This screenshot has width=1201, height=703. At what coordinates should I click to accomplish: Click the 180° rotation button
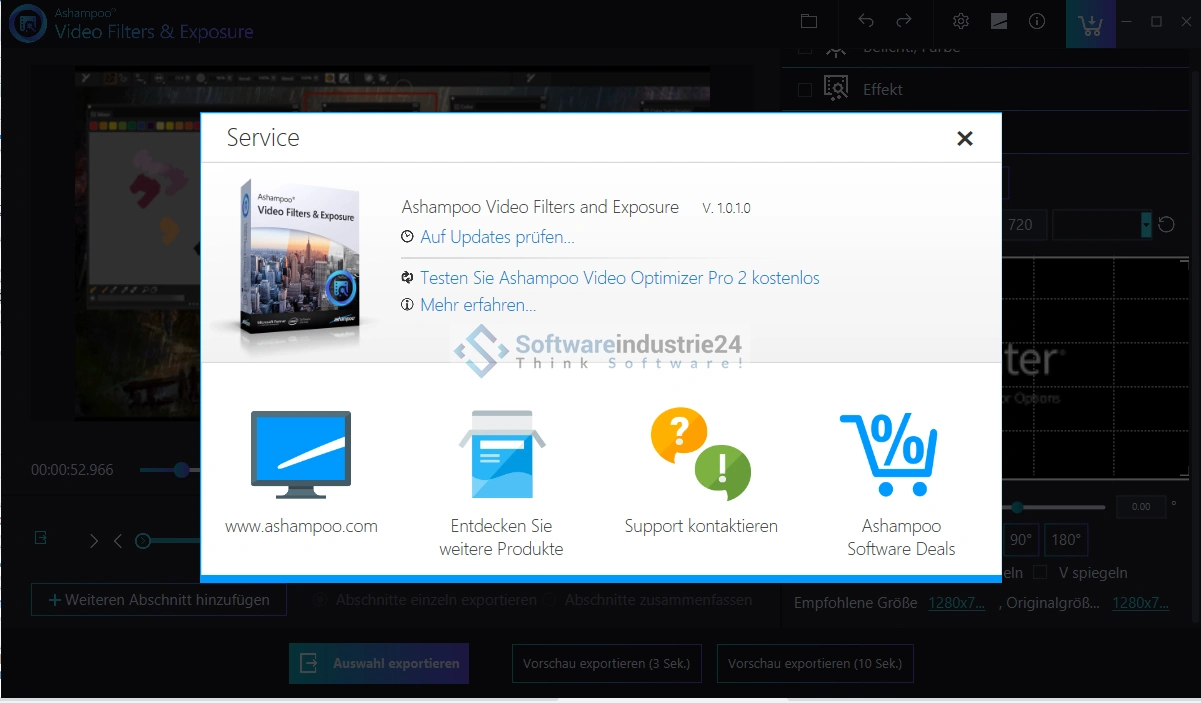[x=1066, y=540]
